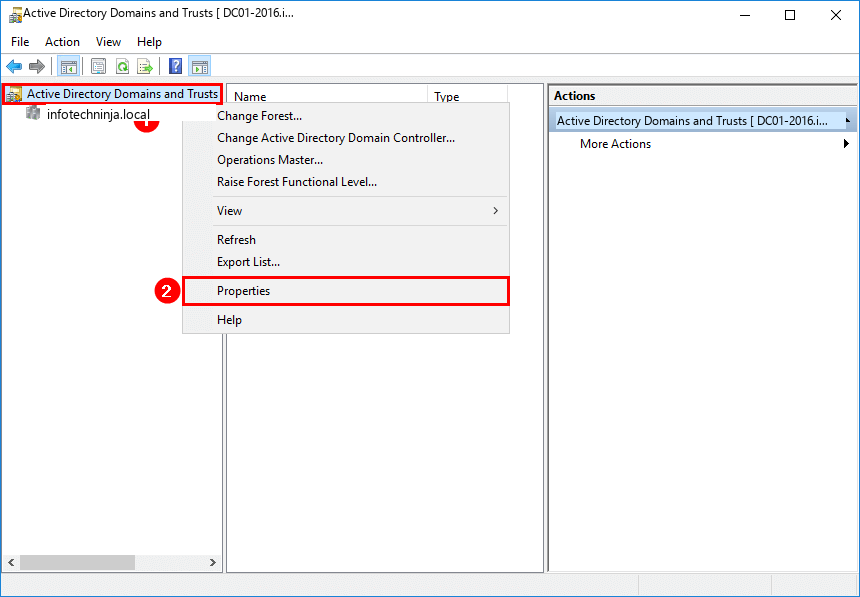Image resolution: width=860 pixels, height=597 pixels.
Task: Maximize the window
Action: (790, 15)
